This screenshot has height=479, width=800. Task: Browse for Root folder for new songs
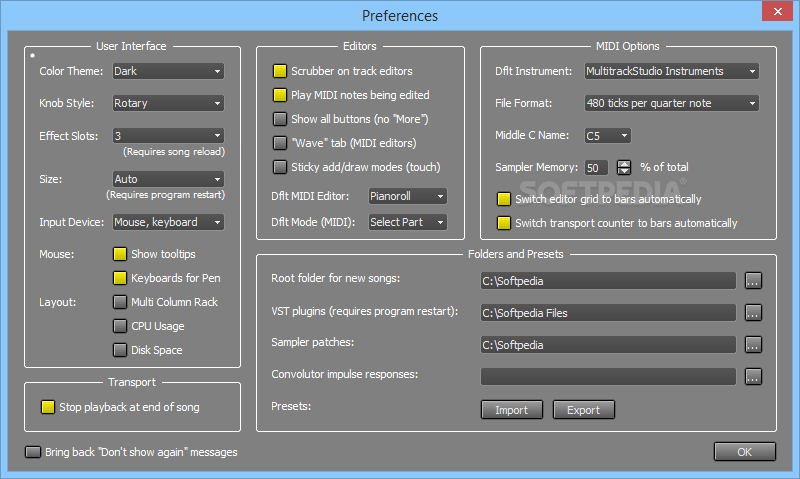coord(753,281)
